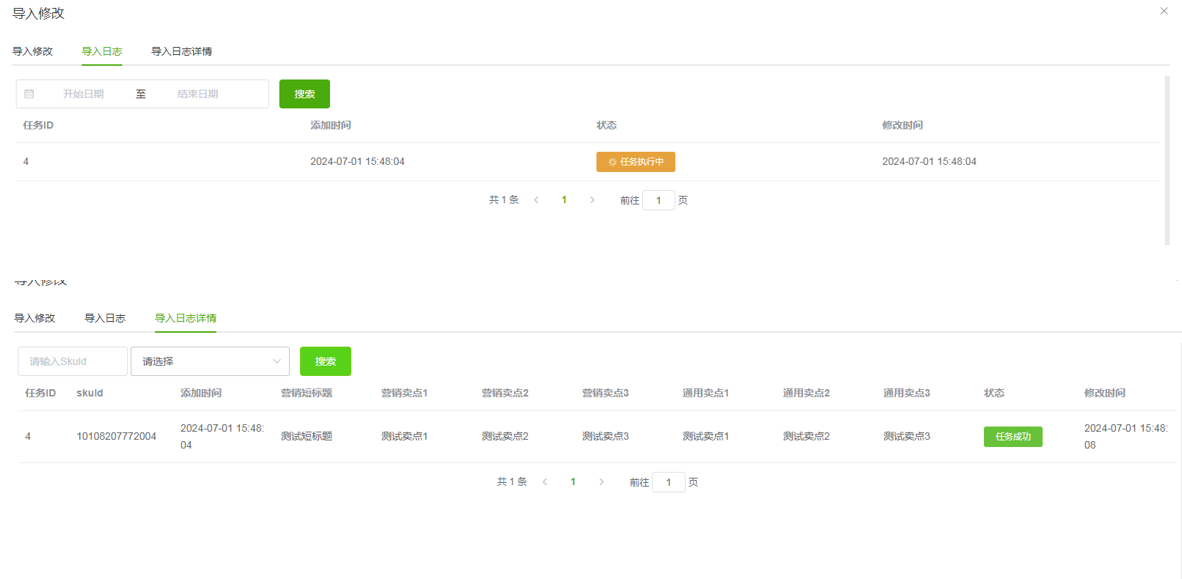Switch to 导入日志详情 tab in upper panel
Viewport: 1182px width, 579px height.
[181, 51]
